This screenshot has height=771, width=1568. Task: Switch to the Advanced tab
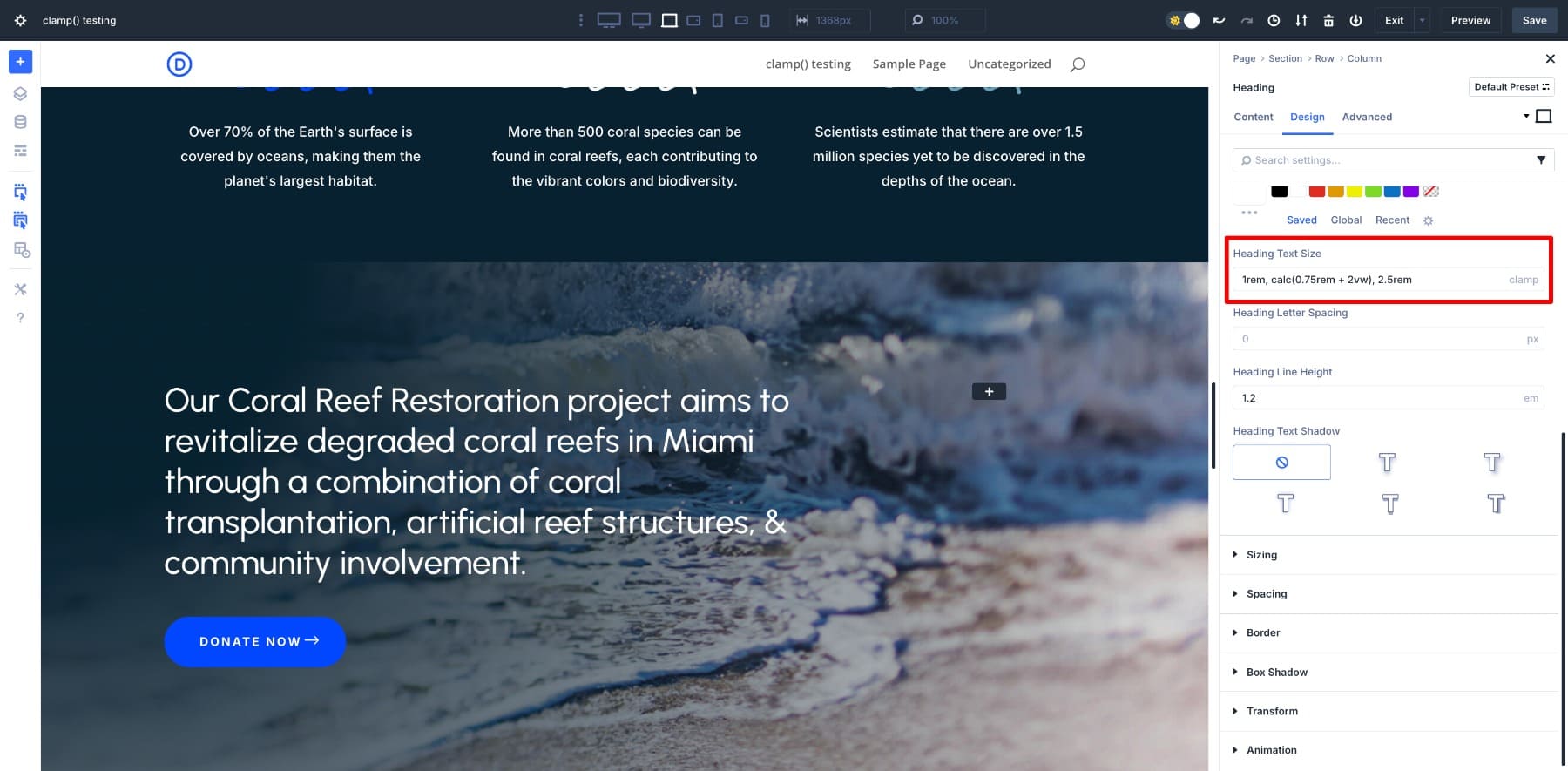click(1367, 117)
